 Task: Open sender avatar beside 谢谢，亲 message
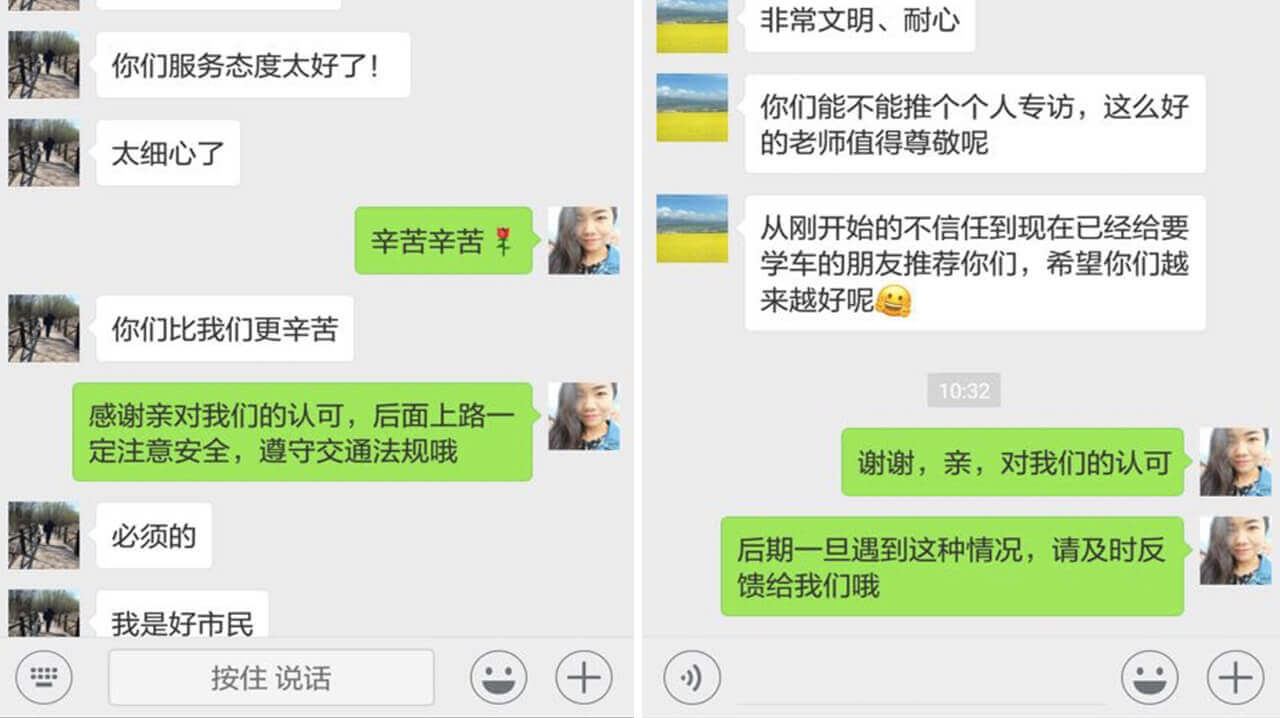(1235, 462)
